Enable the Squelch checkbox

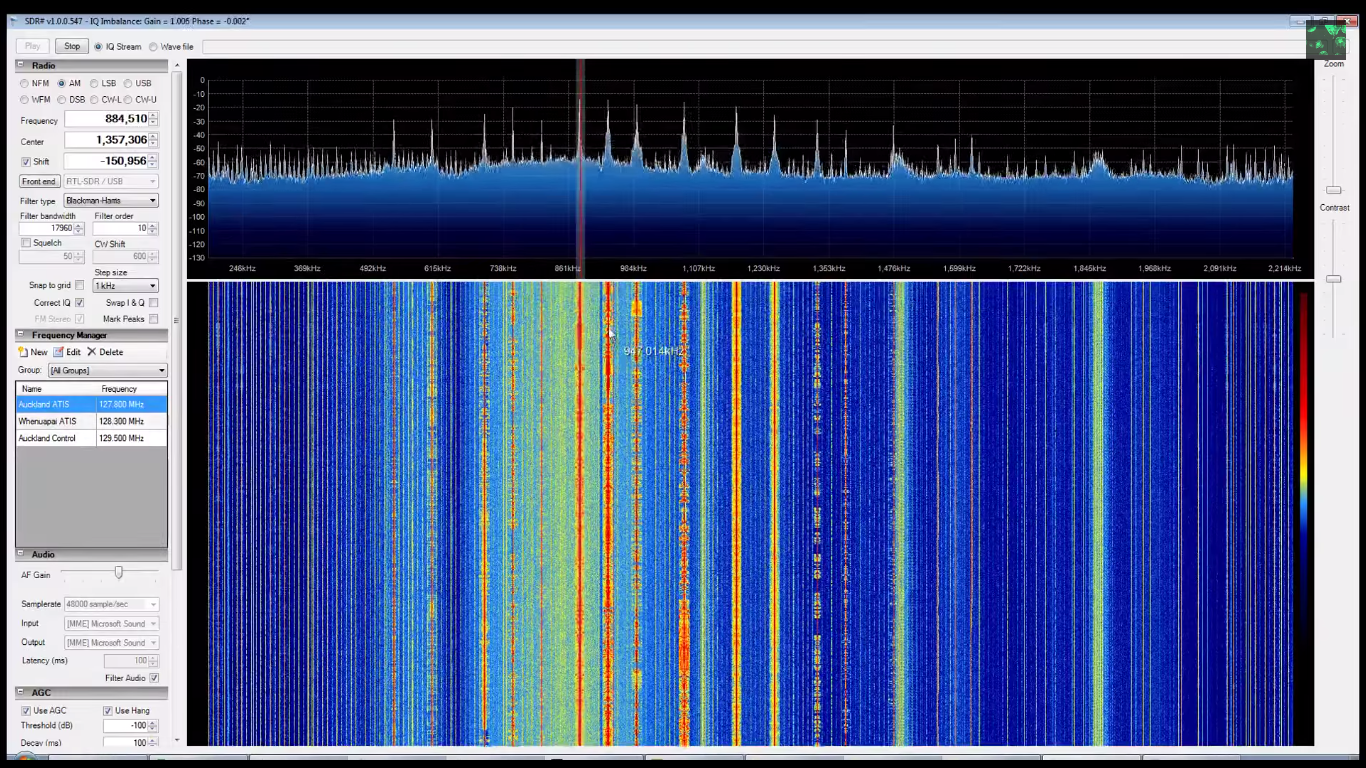(26, 242)
